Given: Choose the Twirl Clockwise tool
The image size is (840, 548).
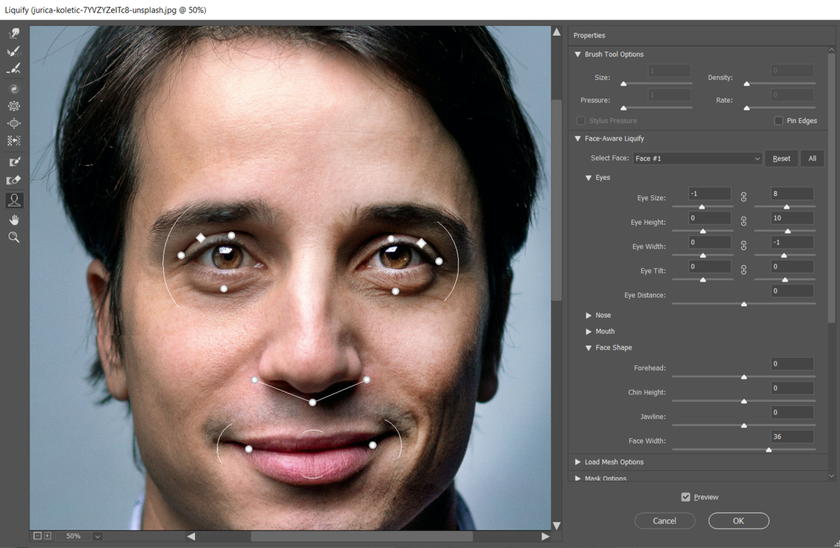Looking at the screenshot, I should click(x=14, y=88).
